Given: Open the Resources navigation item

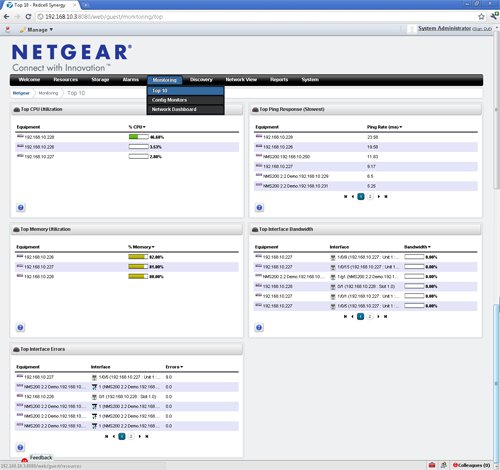Looking at the screenshot, I should pyautogui.click(x=66, y=80).
